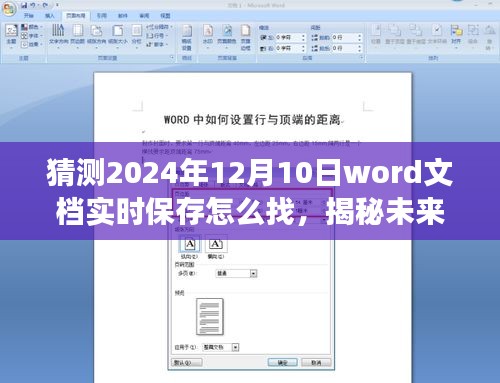This screenshot has height=383, width=500.
Task: Click the document heading 'WORD 中如何设置行与顶端的距离'
Action: (252, 119)
